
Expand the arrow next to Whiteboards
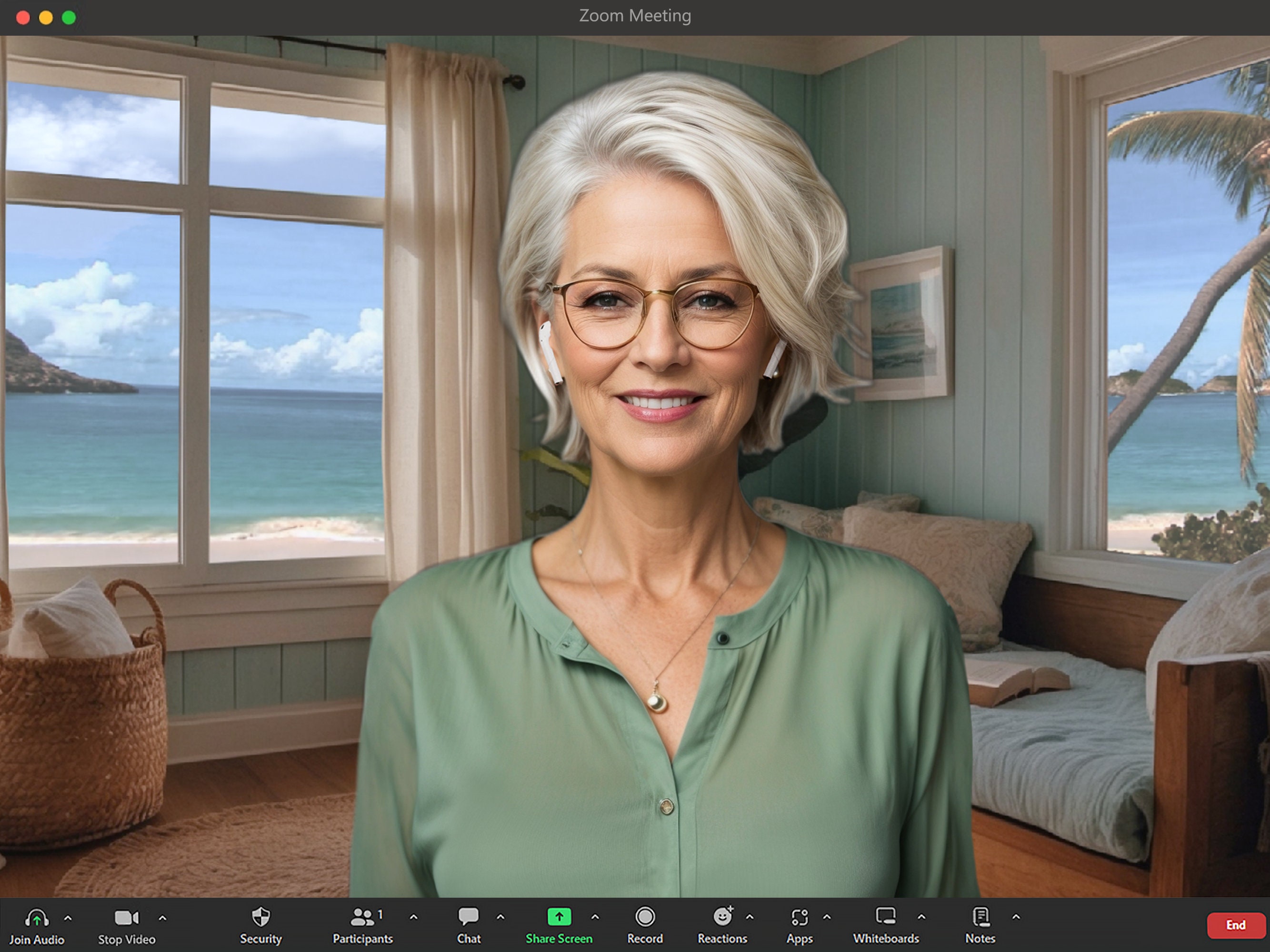point(921,917)
